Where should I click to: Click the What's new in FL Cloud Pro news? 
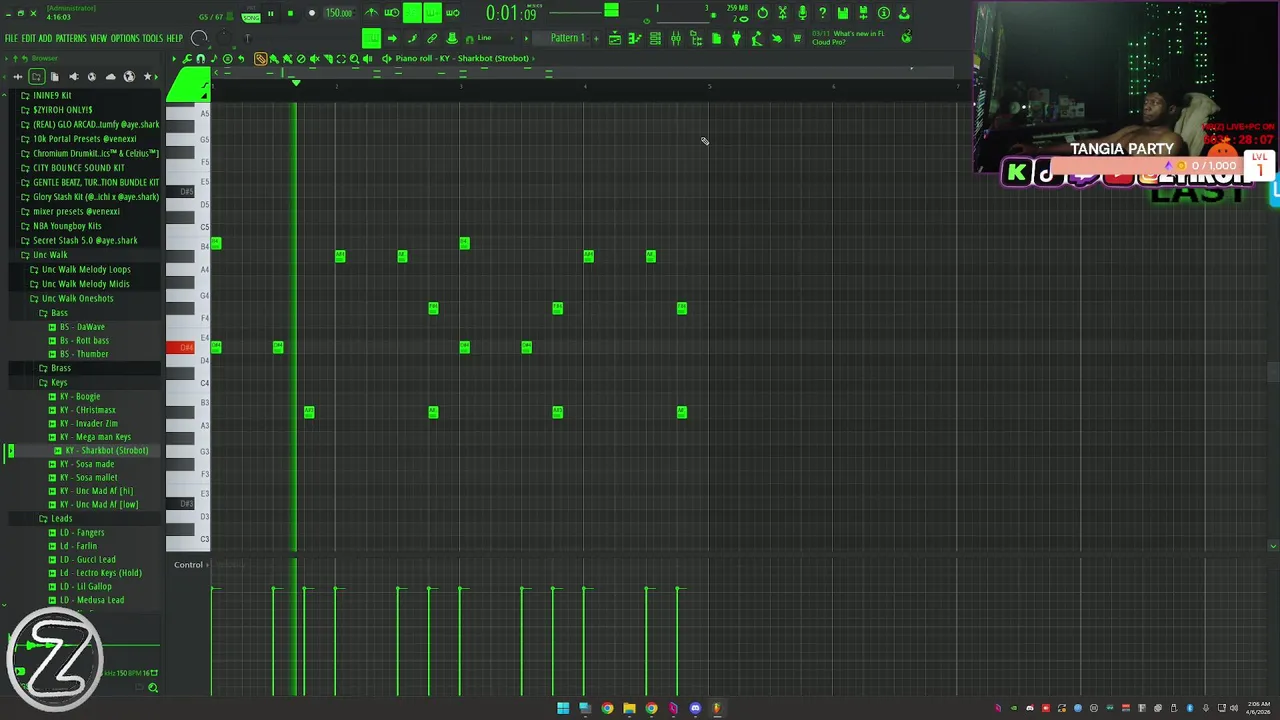pos(849,38)
